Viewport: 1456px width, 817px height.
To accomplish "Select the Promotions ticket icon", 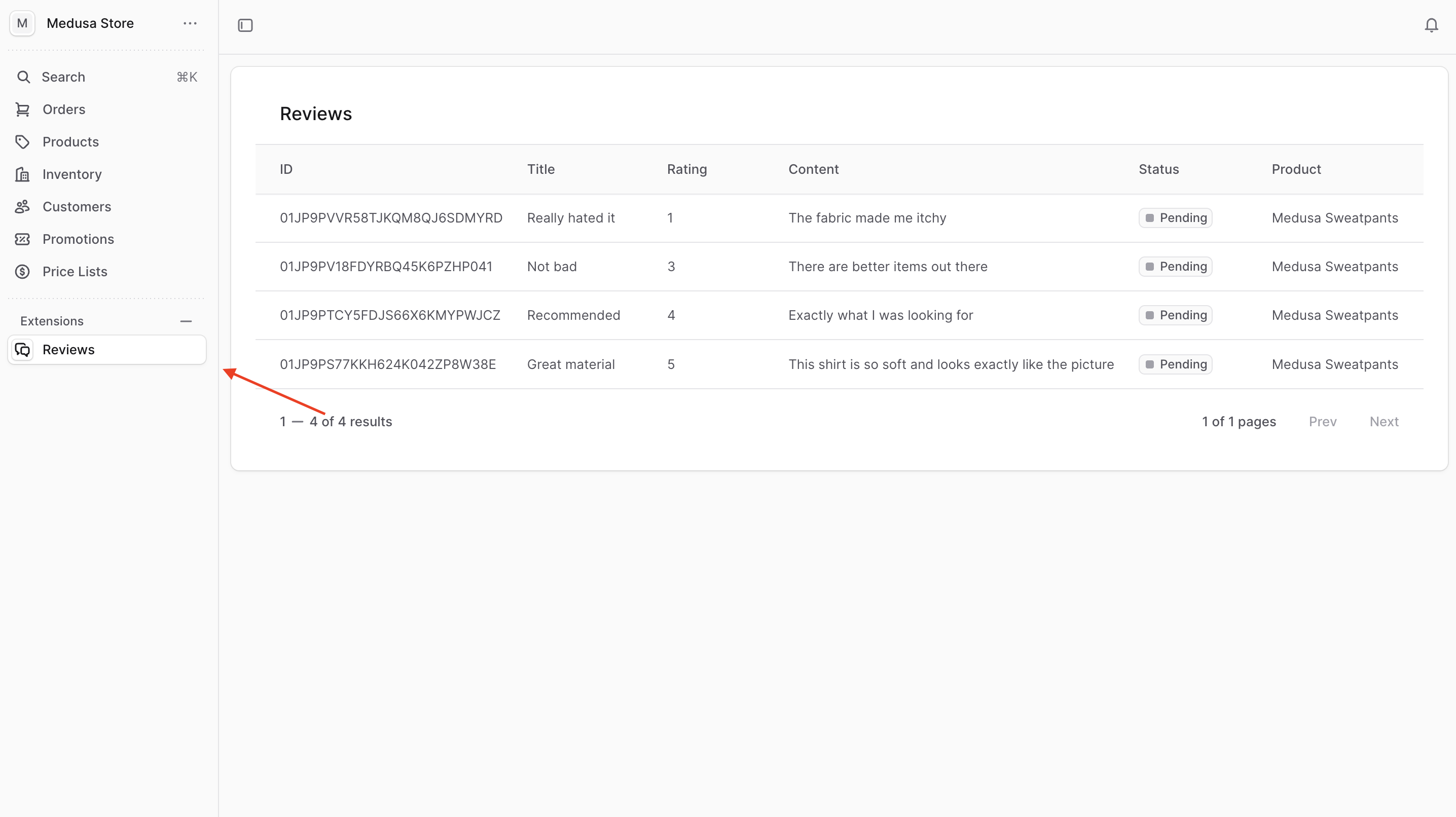I will pyautogui.click(x=23, y=239).
